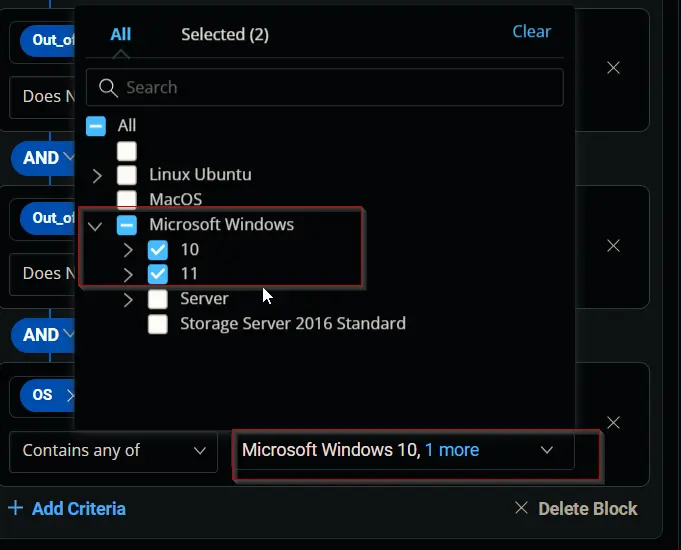Click Delete Block

click(x=576, y=508)
